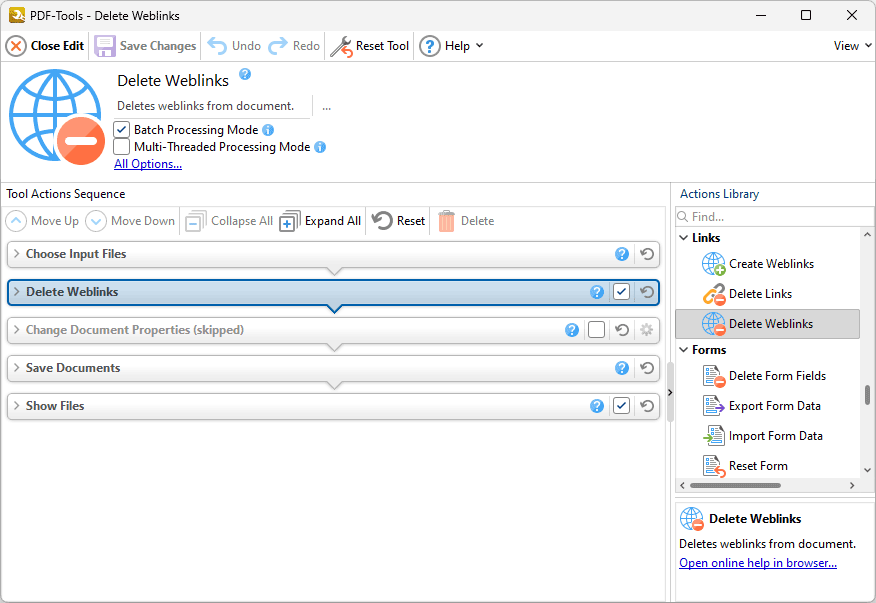The image size is (876, 603).
Task: Click help icon on Delete Weblinks step row
Action: (x=597, y=292)
